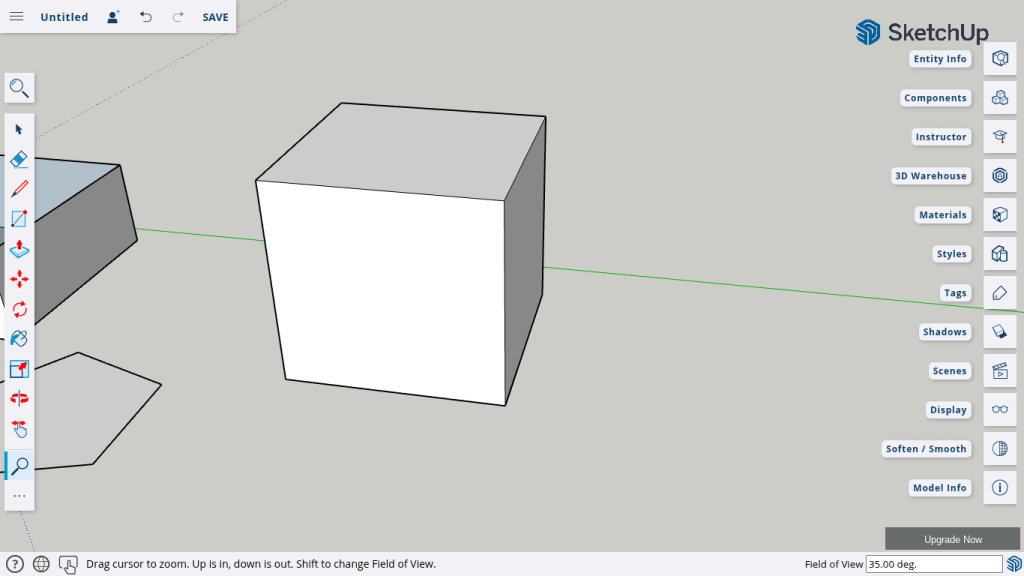Screen dimensions: 1024x576
Task: Open the Materials panel
Action: [x=999, y=215]
